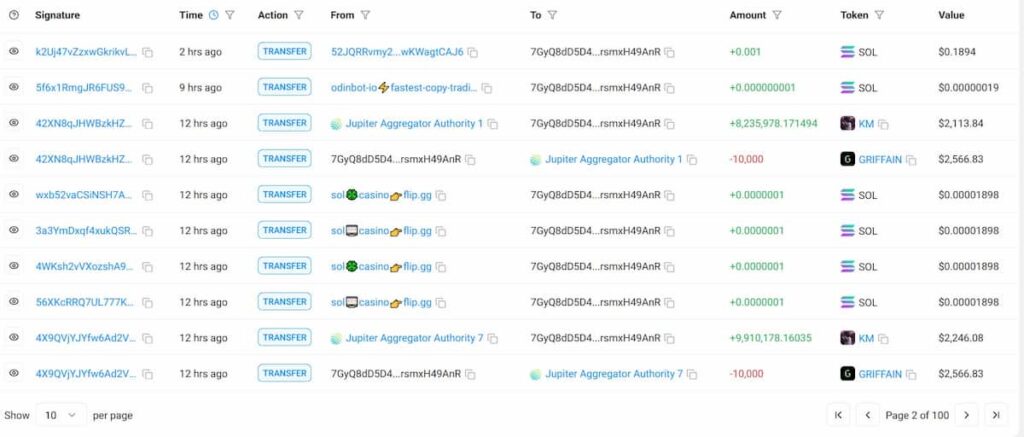Copy the k2Uj47vZzxwGkrikvL signature
Viewport: 1024px width, 437px height.
pos(147,52)
